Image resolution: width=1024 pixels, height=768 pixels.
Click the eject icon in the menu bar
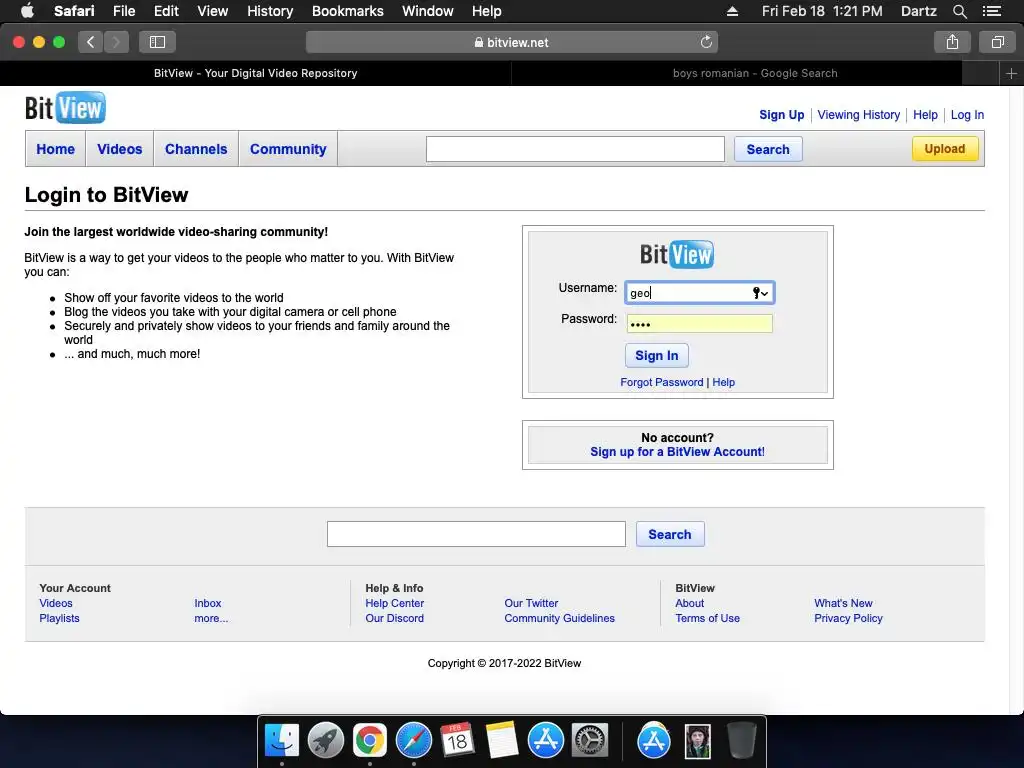pos(732,11)
